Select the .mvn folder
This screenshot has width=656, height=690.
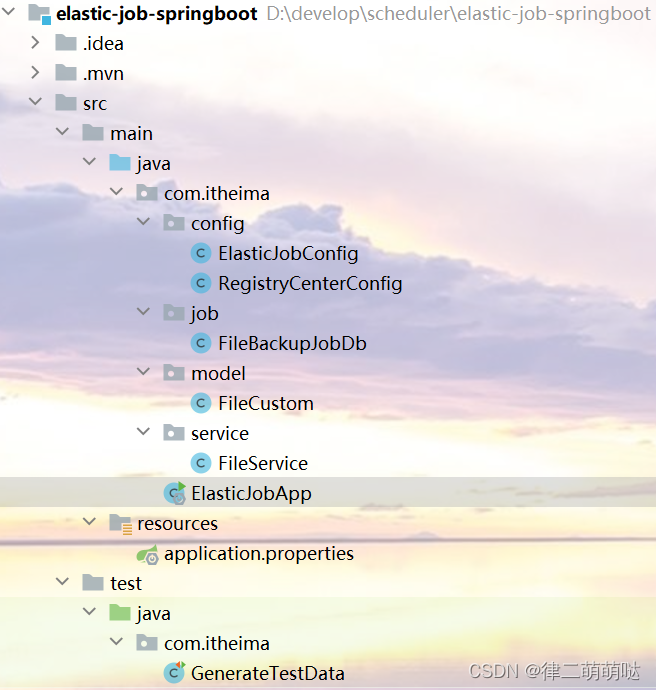103,73
